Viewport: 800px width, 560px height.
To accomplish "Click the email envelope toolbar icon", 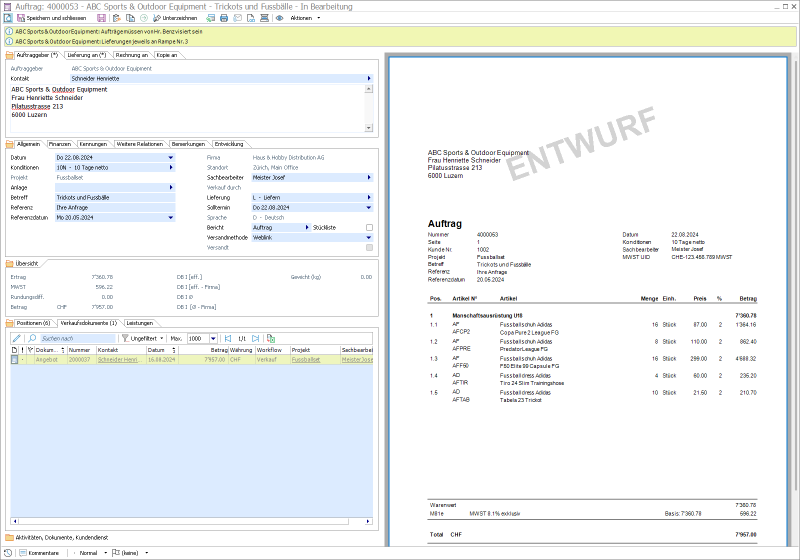I will click(238, 18).
